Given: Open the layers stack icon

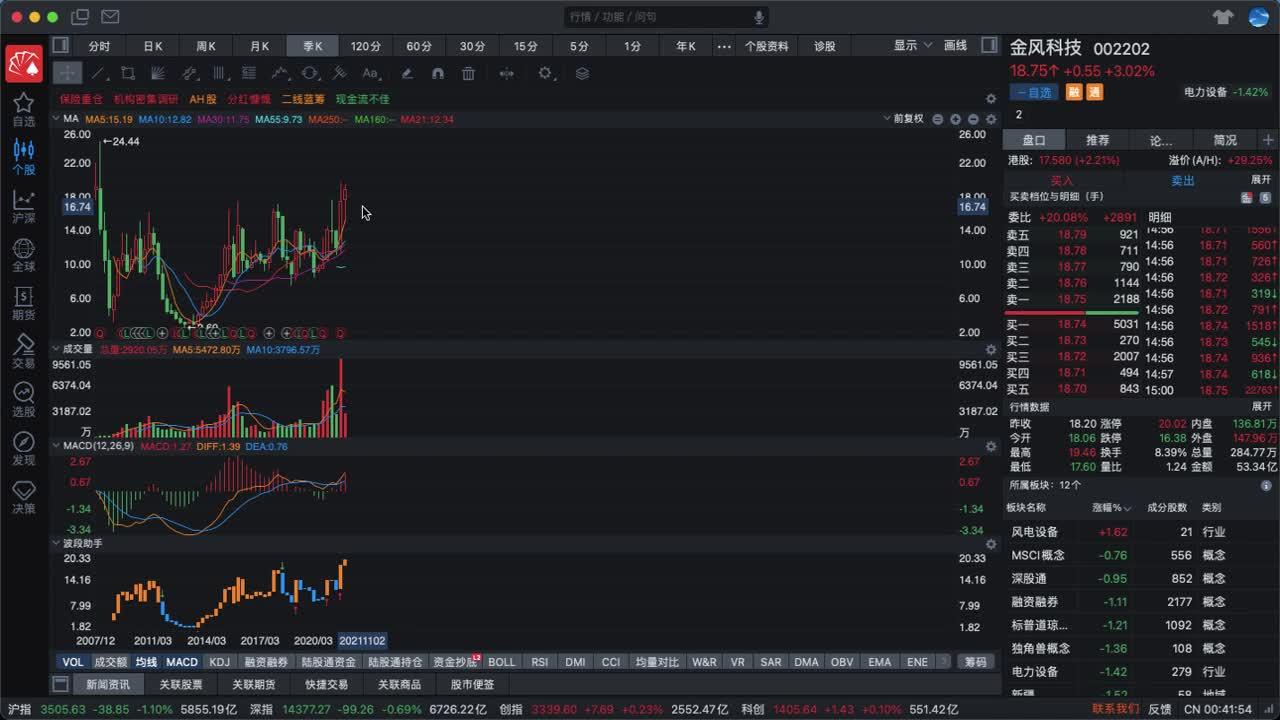Looking at the screenshot, I should [583, 73].
